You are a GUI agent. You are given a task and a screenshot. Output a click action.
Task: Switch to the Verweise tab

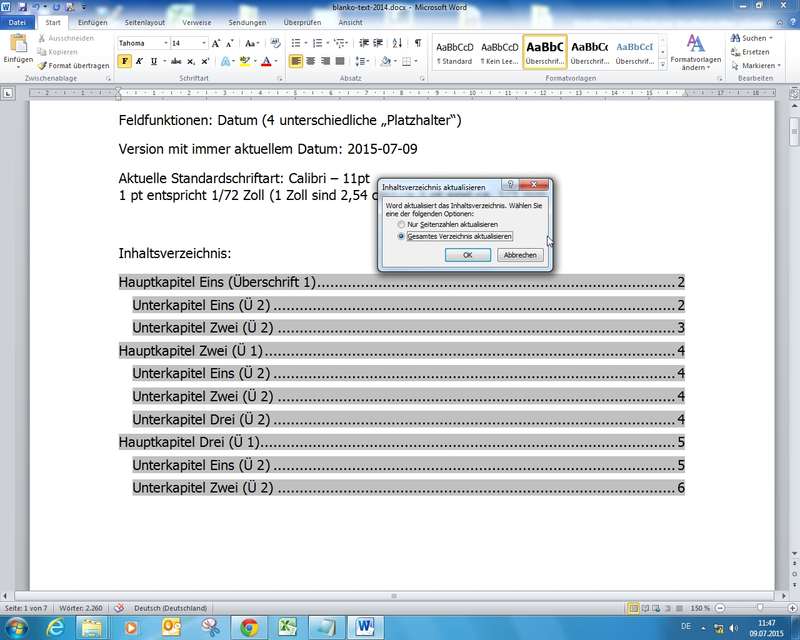[196, 22]
